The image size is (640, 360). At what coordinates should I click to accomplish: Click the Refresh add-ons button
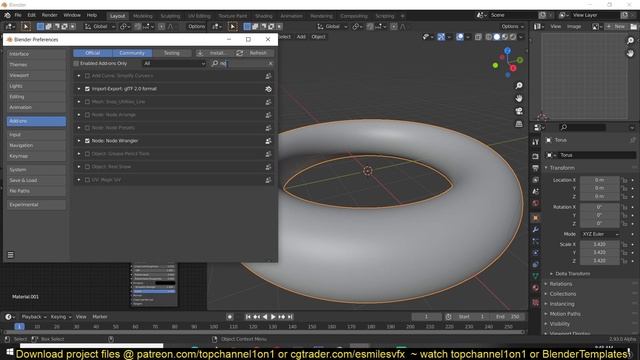pos(254,53)
